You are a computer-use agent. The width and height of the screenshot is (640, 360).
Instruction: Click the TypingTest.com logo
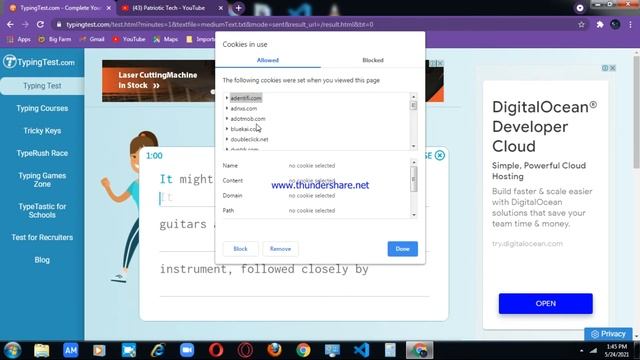(39, 62)
